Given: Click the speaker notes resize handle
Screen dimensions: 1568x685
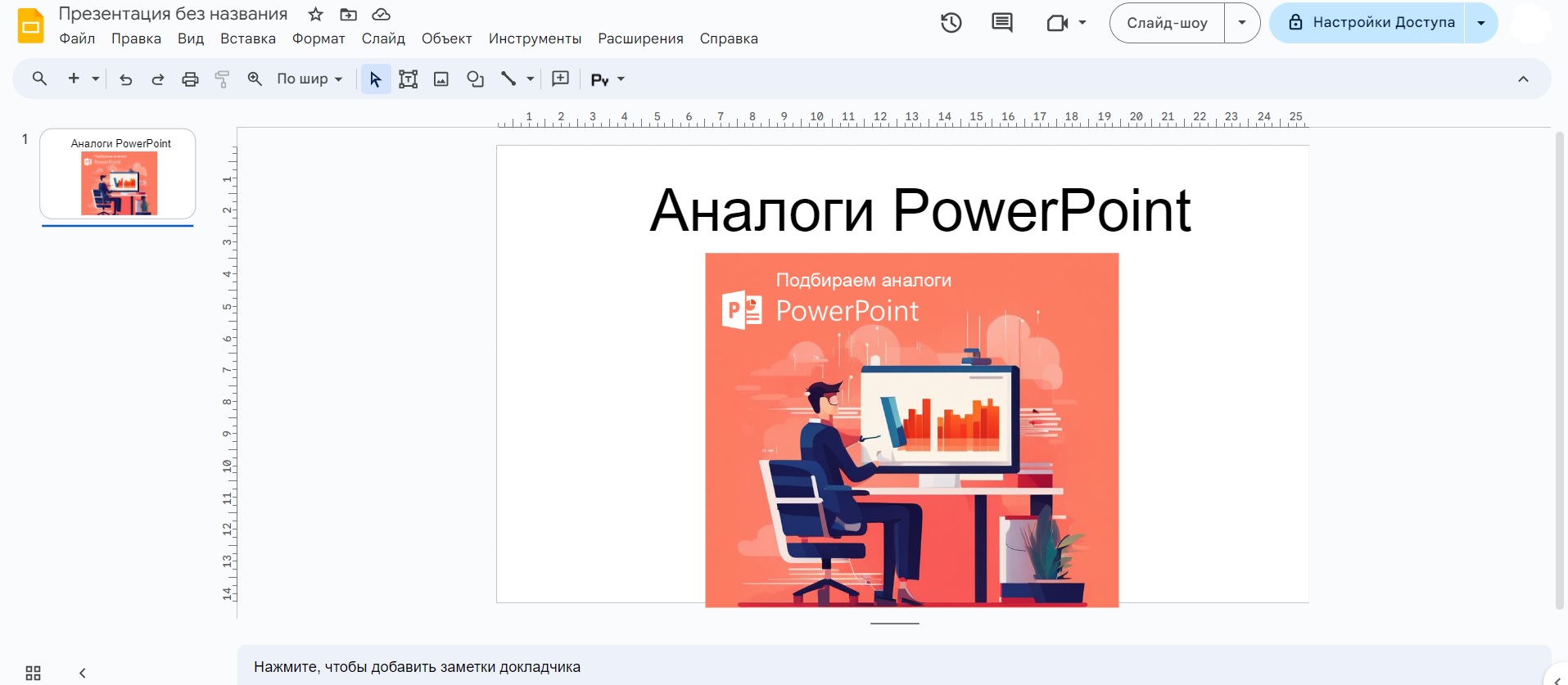Looking at the screenshot, I should click(894, 624).
